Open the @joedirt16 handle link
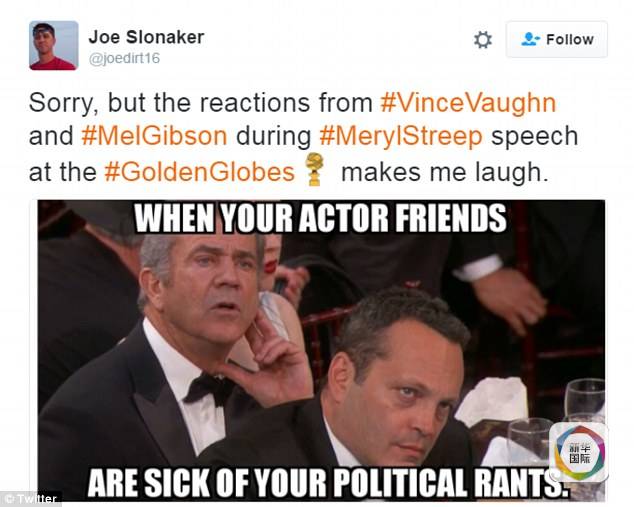Screen dimensions: 634x507 125,58
